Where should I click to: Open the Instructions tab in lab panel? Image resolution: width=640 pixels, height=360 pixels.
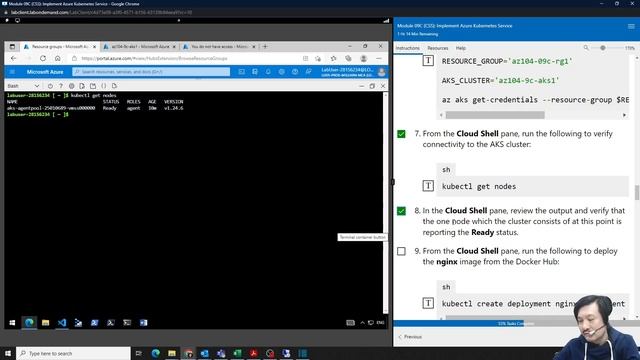(x=407, y=48)
